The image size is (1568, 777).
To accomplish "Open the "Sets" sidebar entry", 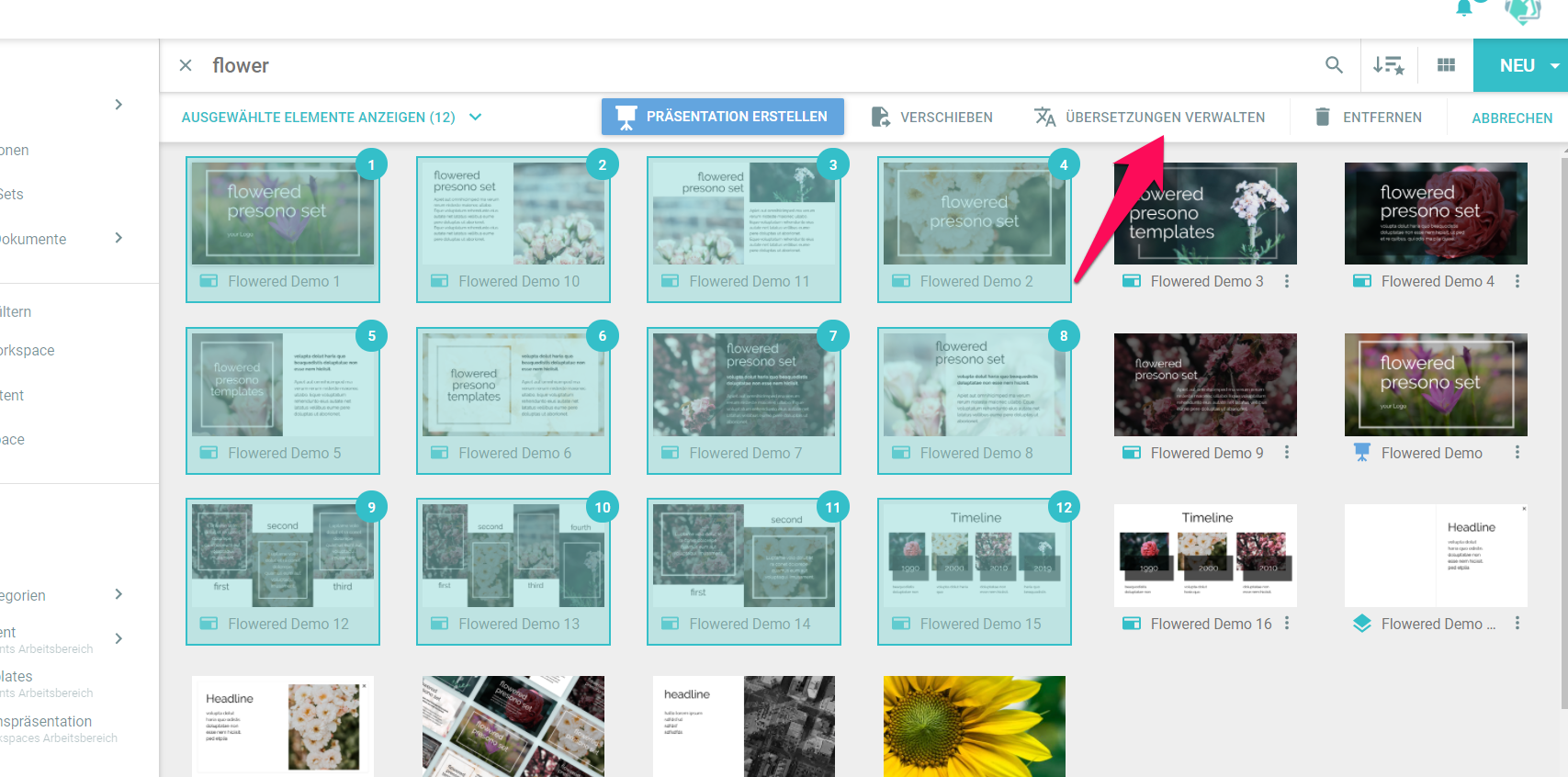I will 12,194.
